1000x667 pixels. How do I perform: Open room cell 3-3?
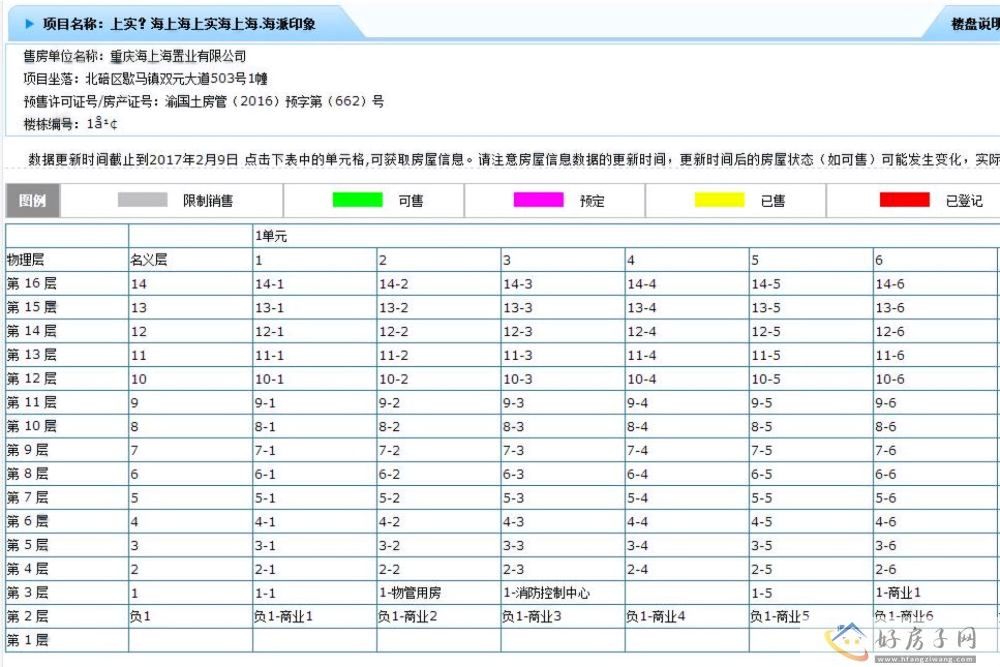[x=562, y=546]
